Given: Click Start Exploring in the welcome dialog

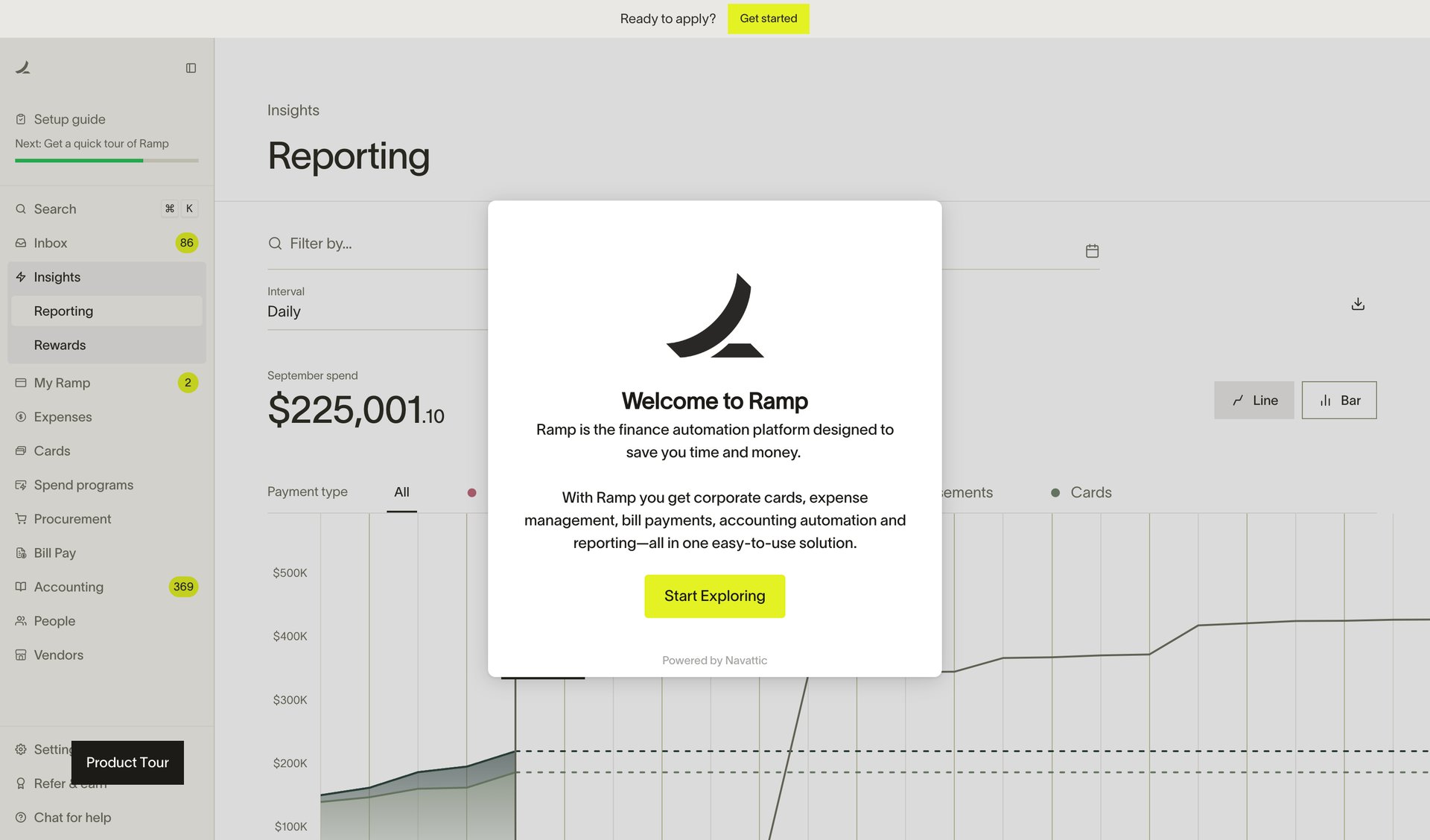Looking at the screenshot, I should point(714,596).
